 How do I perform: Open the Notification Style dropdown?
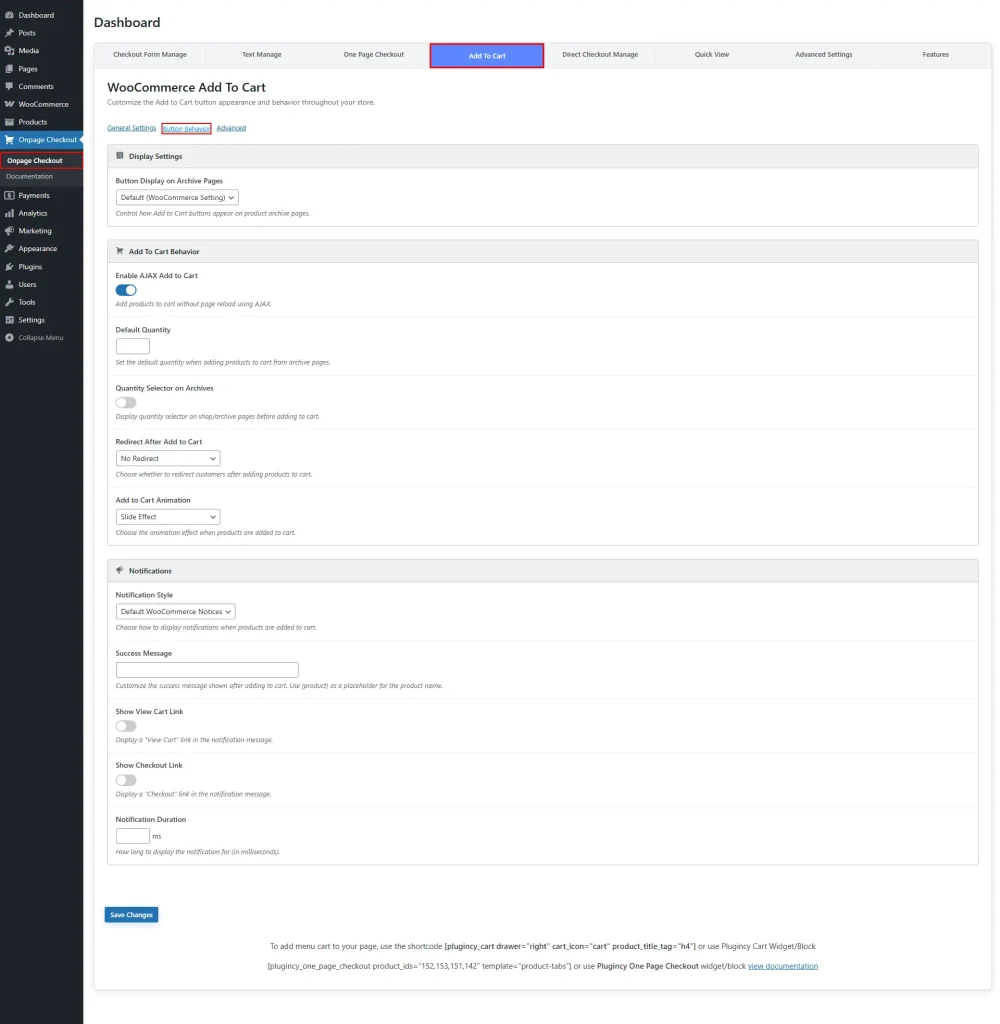[176, 611]
